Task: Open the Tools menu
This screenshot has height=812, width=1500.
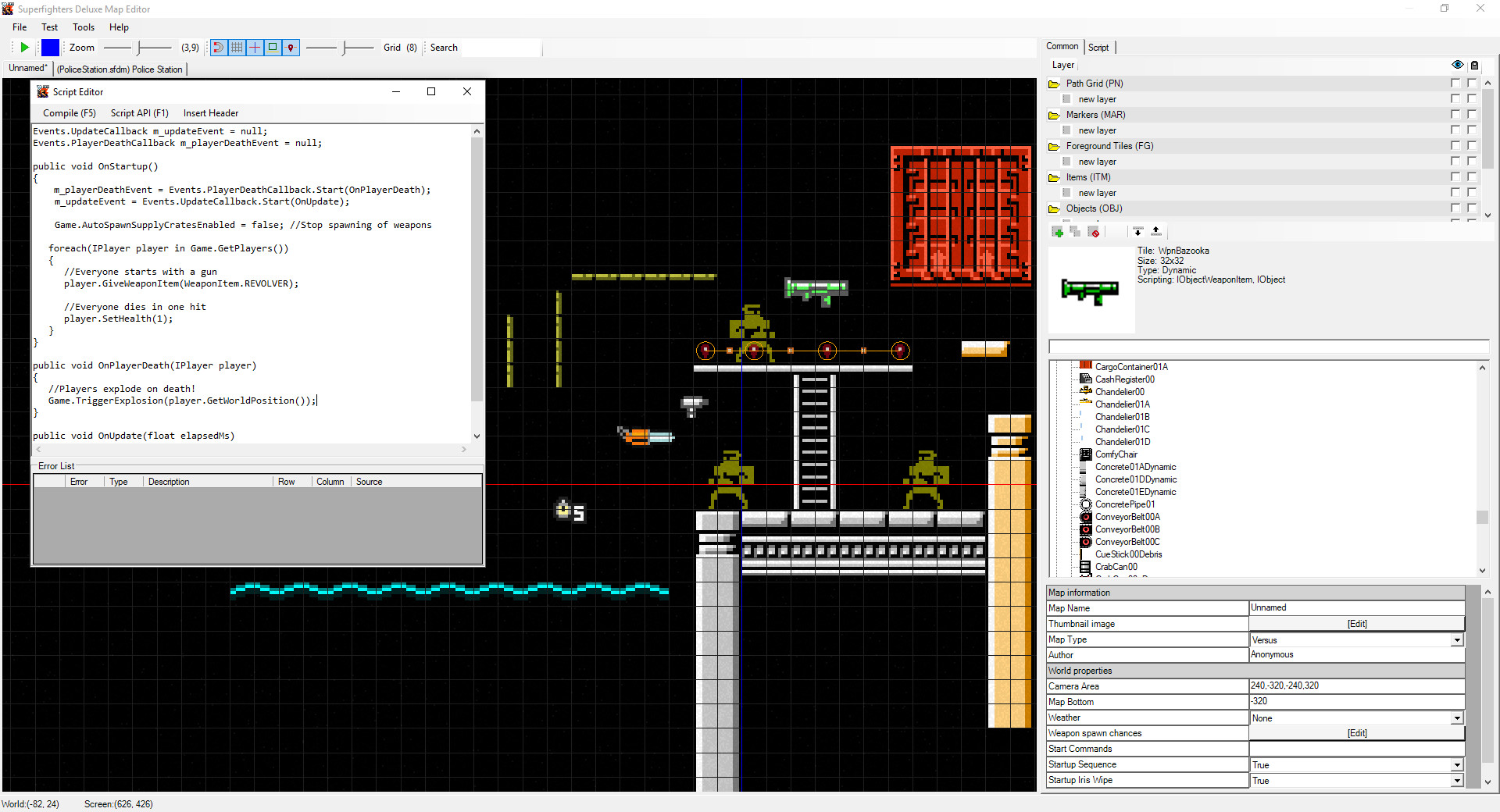Action: tap(84, 27)
